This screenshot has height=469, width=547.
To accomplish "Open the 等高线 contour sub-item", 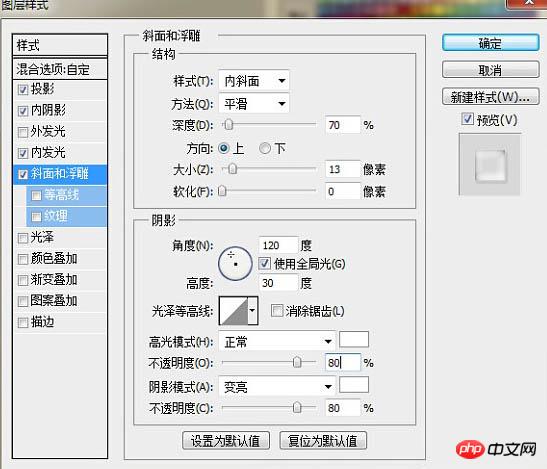I will pyautogui.click(x=66, y=195).
